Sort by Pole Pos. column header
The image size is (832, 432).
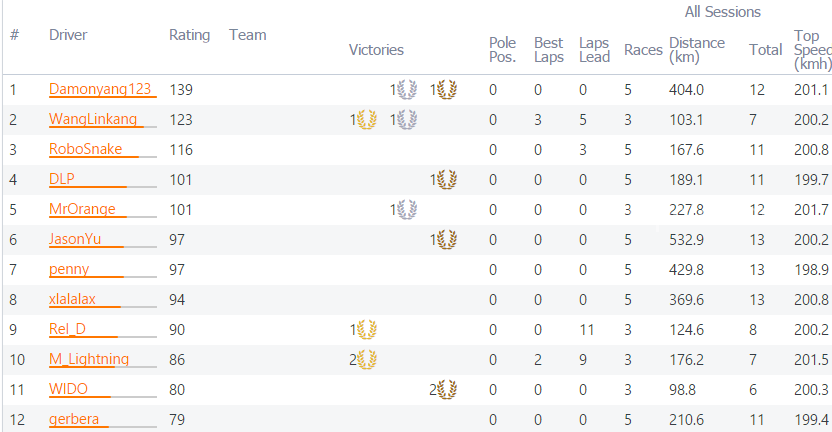[502, 50]
